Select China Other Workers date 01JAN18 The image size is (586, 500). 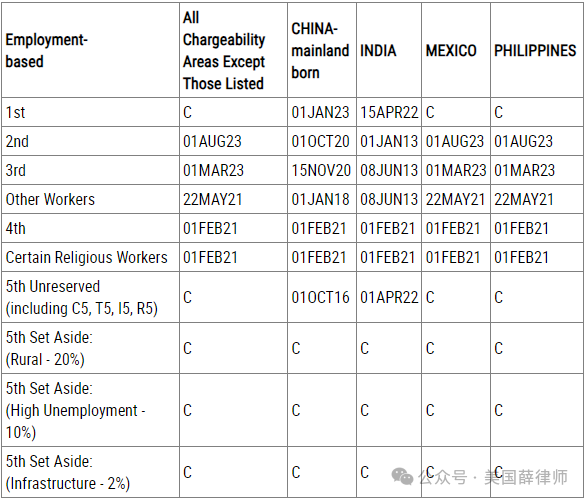320,200
